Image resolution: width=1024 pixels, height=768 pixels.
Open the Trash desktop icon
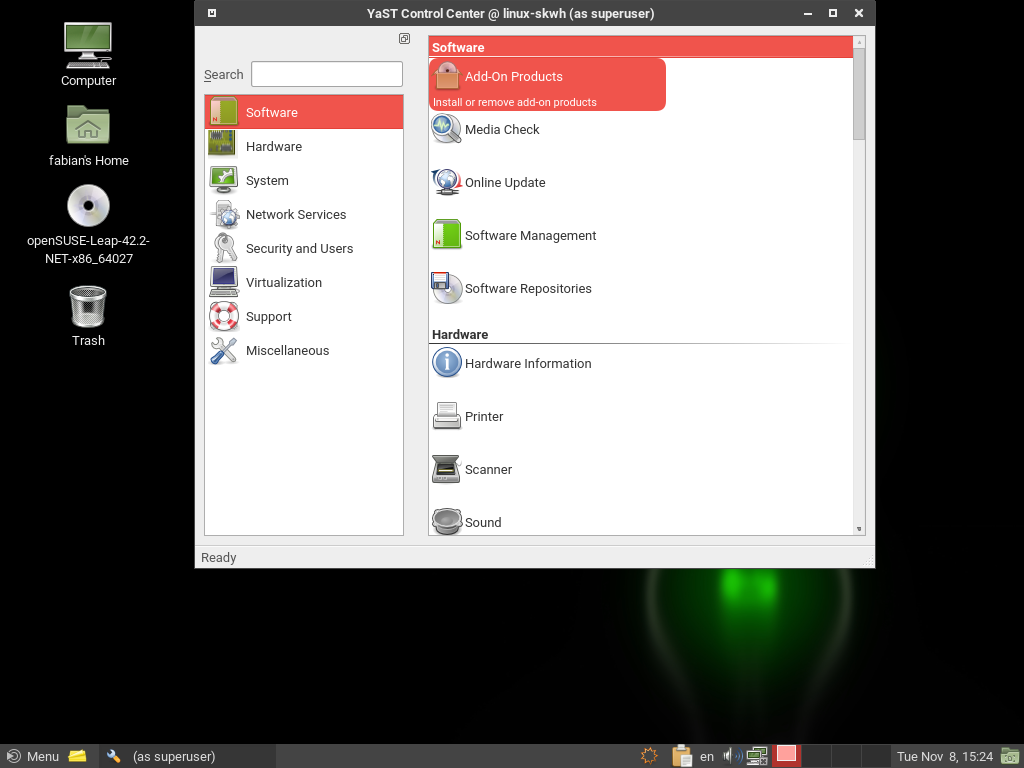(x=88, y=308)
